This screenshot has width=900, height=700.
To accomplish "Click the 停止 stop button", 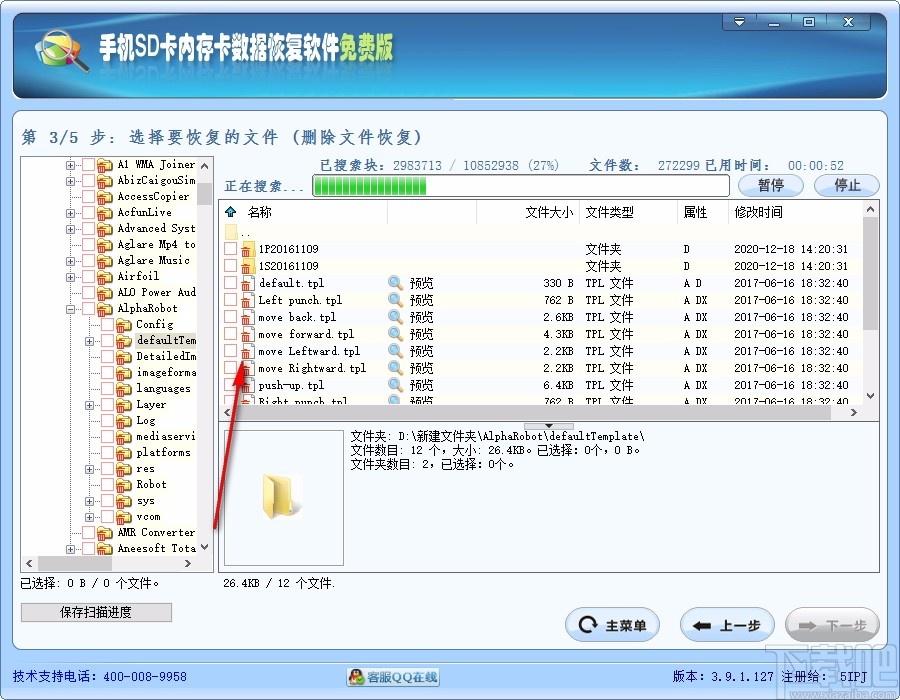I will (x=847, y=185).
